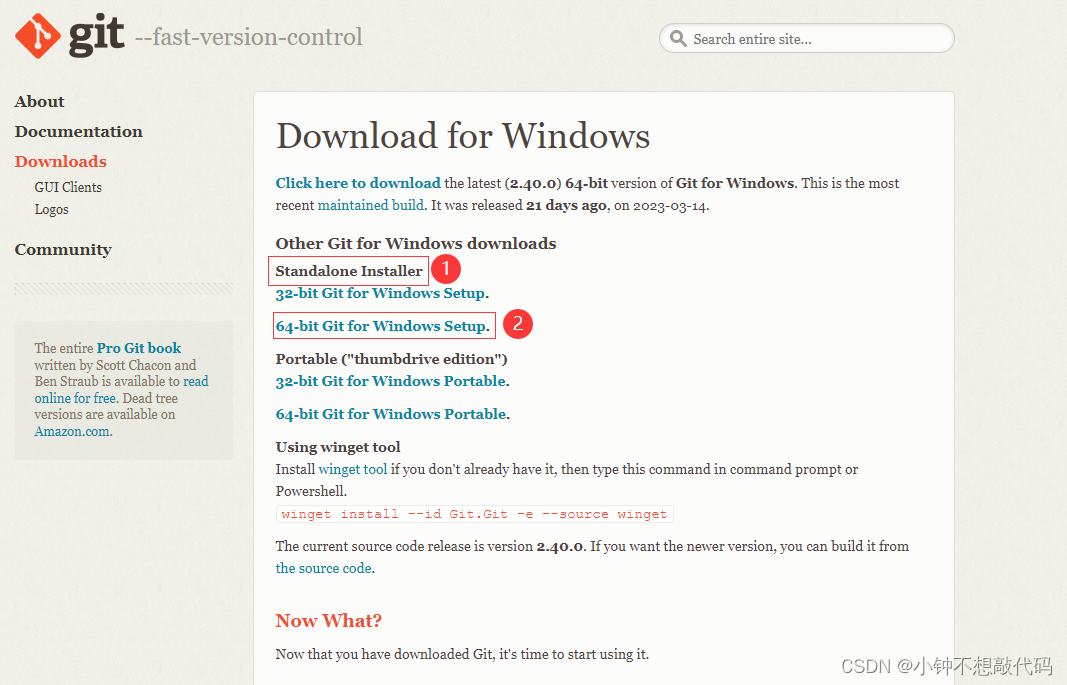Click the 'Download for Windows' heading
Screen dimensions: 1067x685
point(463,135)
